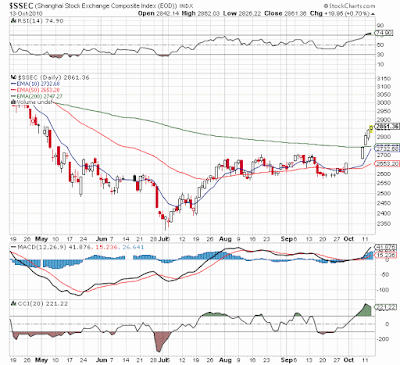The height and width of the screenshot is (365, 400).
Task: Click the red 15.236 MACD signal value
Action: click(106, 247)
